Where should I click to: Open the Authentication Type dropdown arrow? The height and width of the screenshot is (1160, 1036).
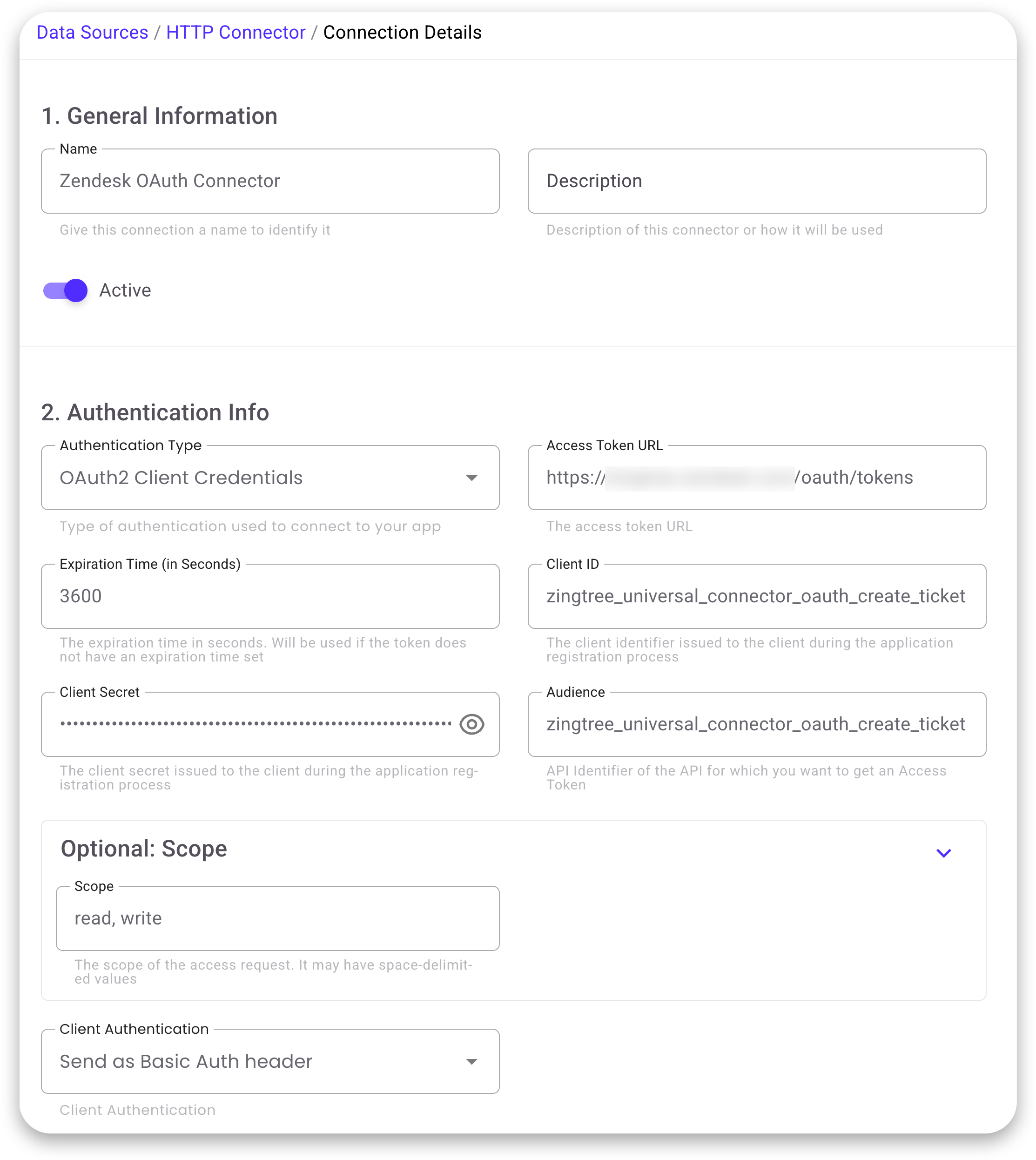tap(471, 478)
